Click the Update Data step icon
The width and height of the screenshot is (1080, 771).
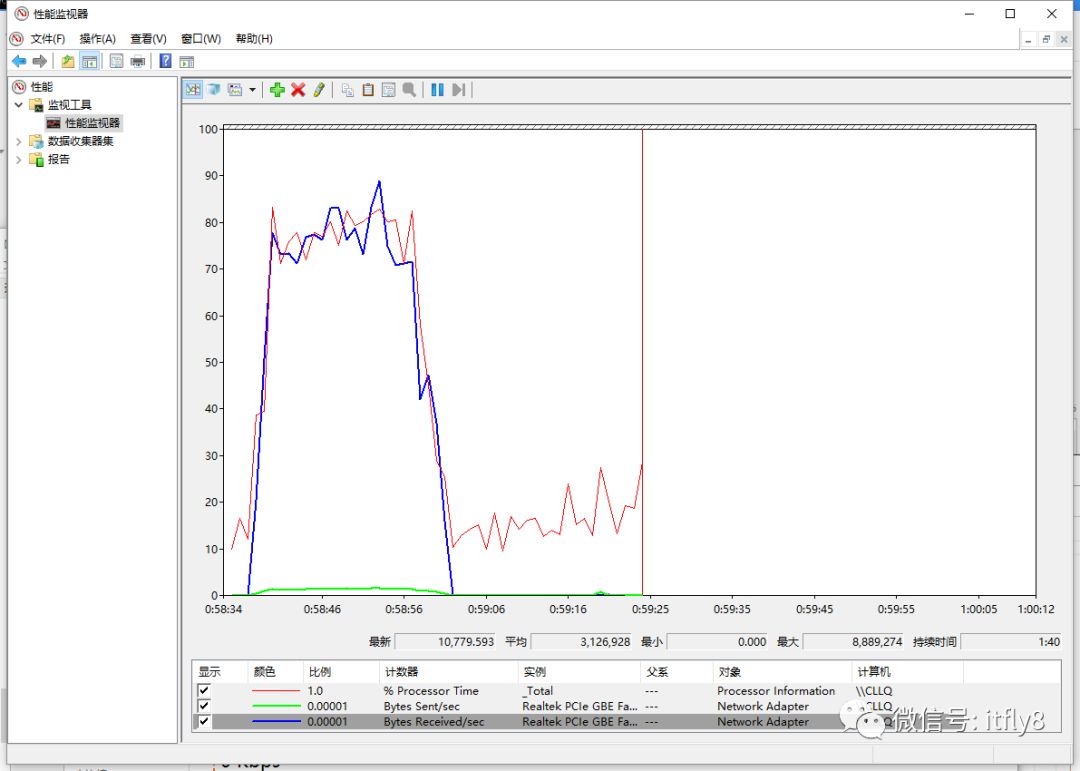(459, 90)
